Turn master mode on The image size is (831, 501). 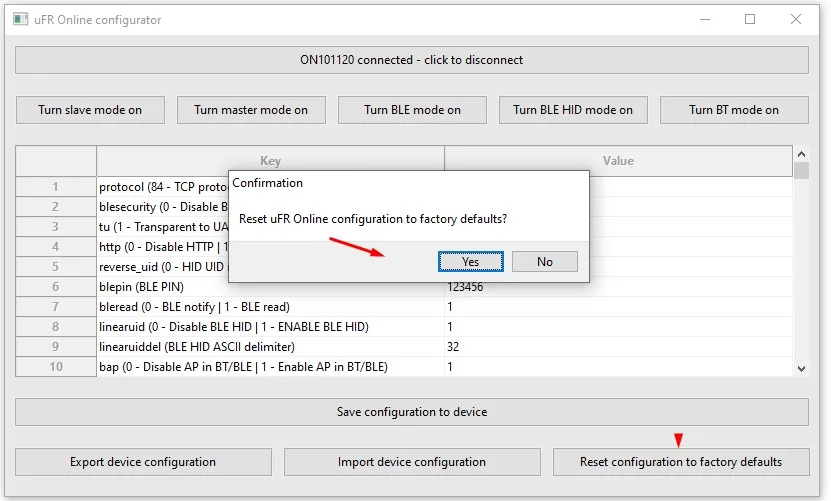tap(251, 110)
